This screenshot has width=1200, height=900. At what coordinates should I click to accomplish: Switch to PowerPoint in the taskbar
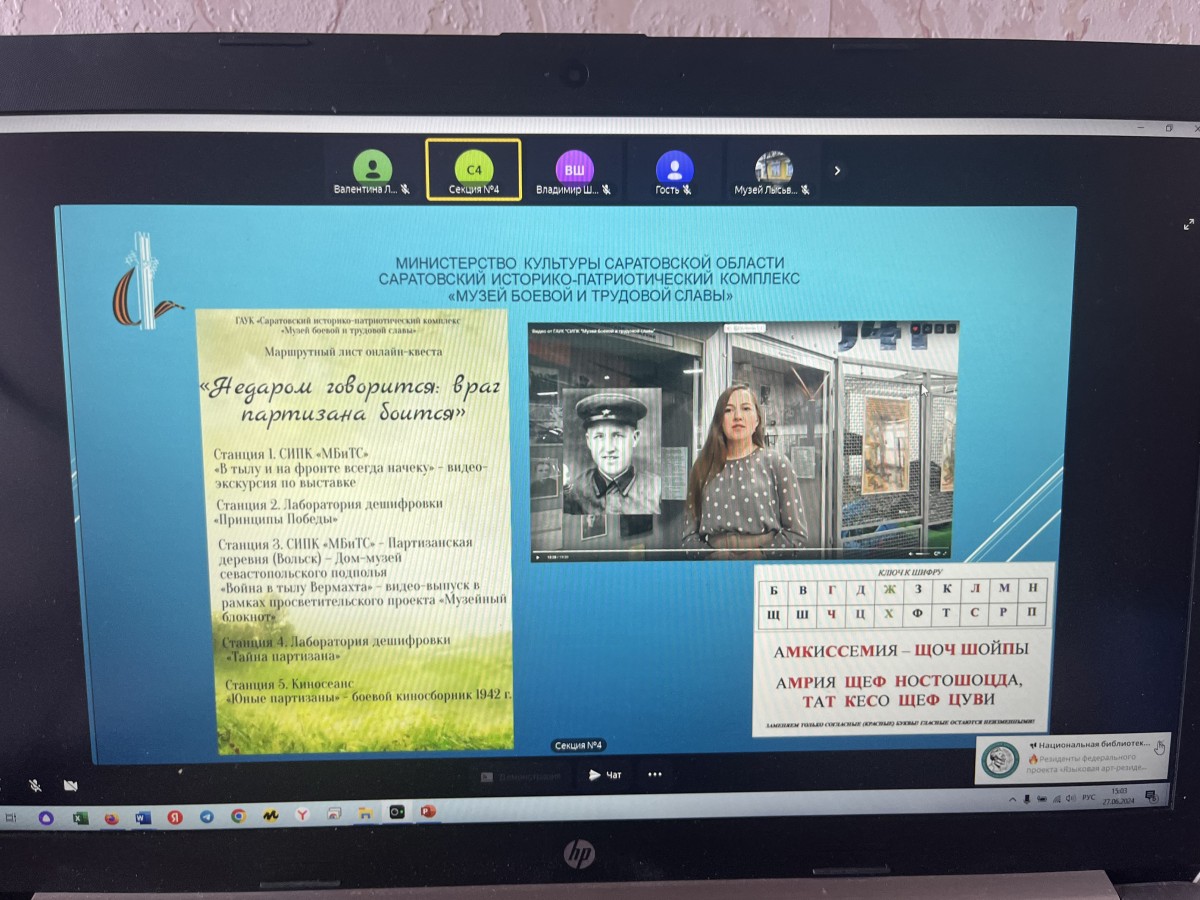(x=428, y=811)
